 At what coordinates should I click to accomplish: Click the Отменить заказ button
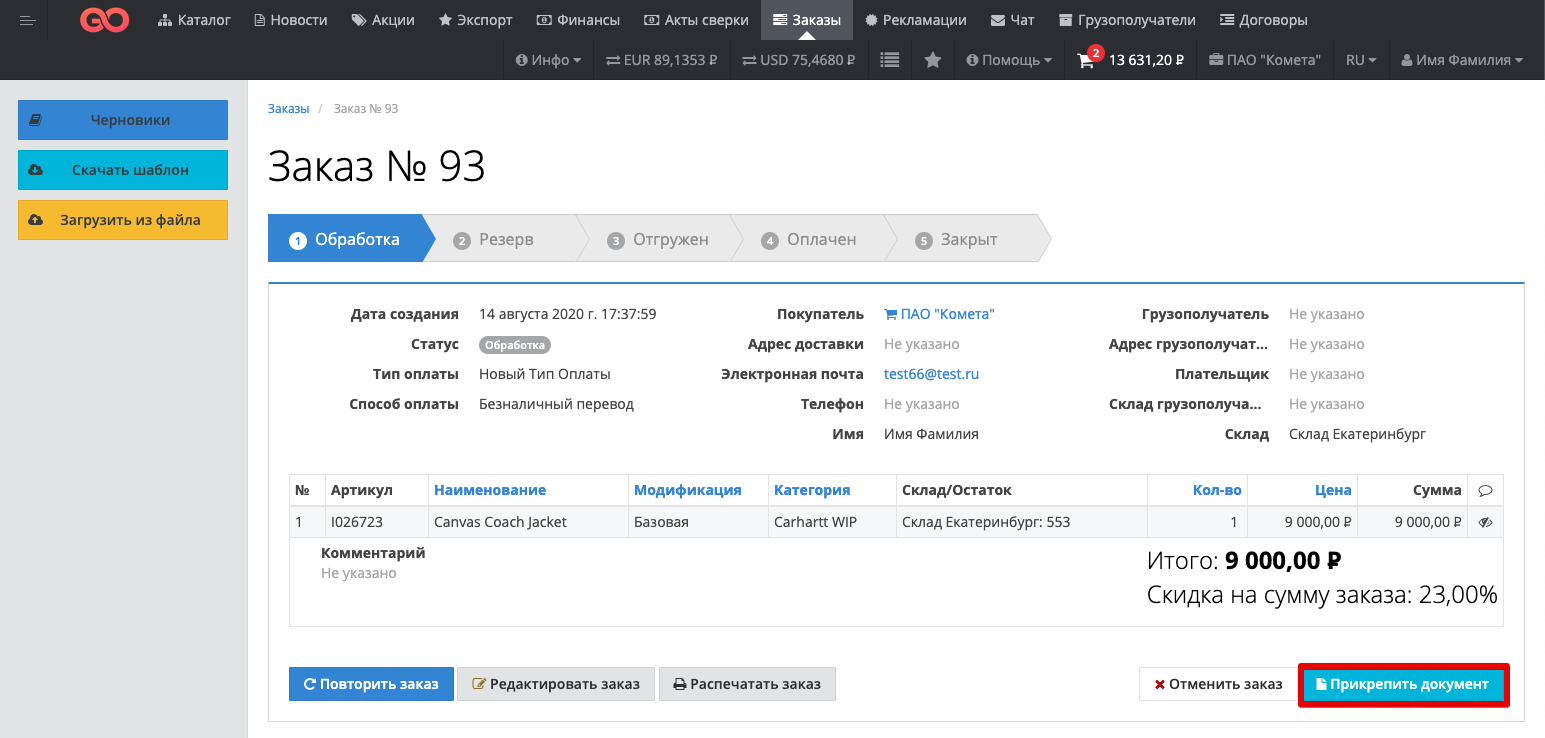1217,684
